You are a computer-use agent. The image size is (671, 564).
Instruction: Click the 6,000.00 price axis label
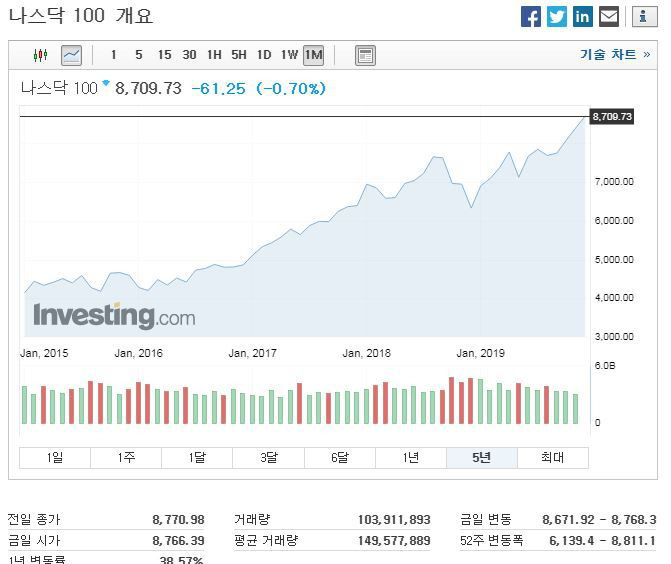pos(614,221)
